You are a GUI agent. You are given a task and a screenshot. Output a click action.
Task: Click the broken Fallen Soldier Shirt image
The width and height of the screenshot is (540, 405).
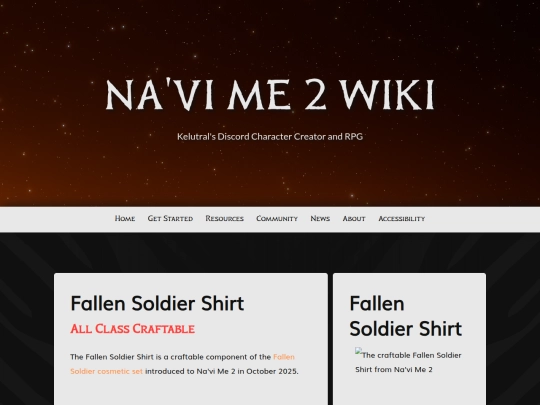click(408, 362)
